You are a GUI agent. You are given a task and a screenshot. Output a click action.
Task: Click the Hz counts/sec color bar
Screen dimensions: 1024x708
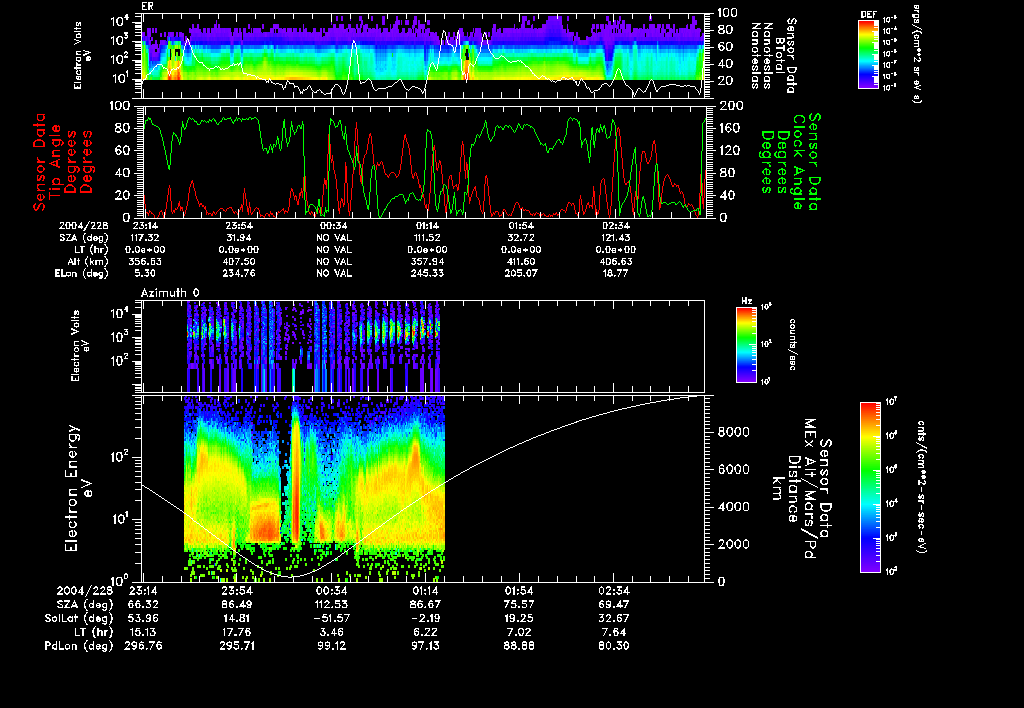pos(746,344)
